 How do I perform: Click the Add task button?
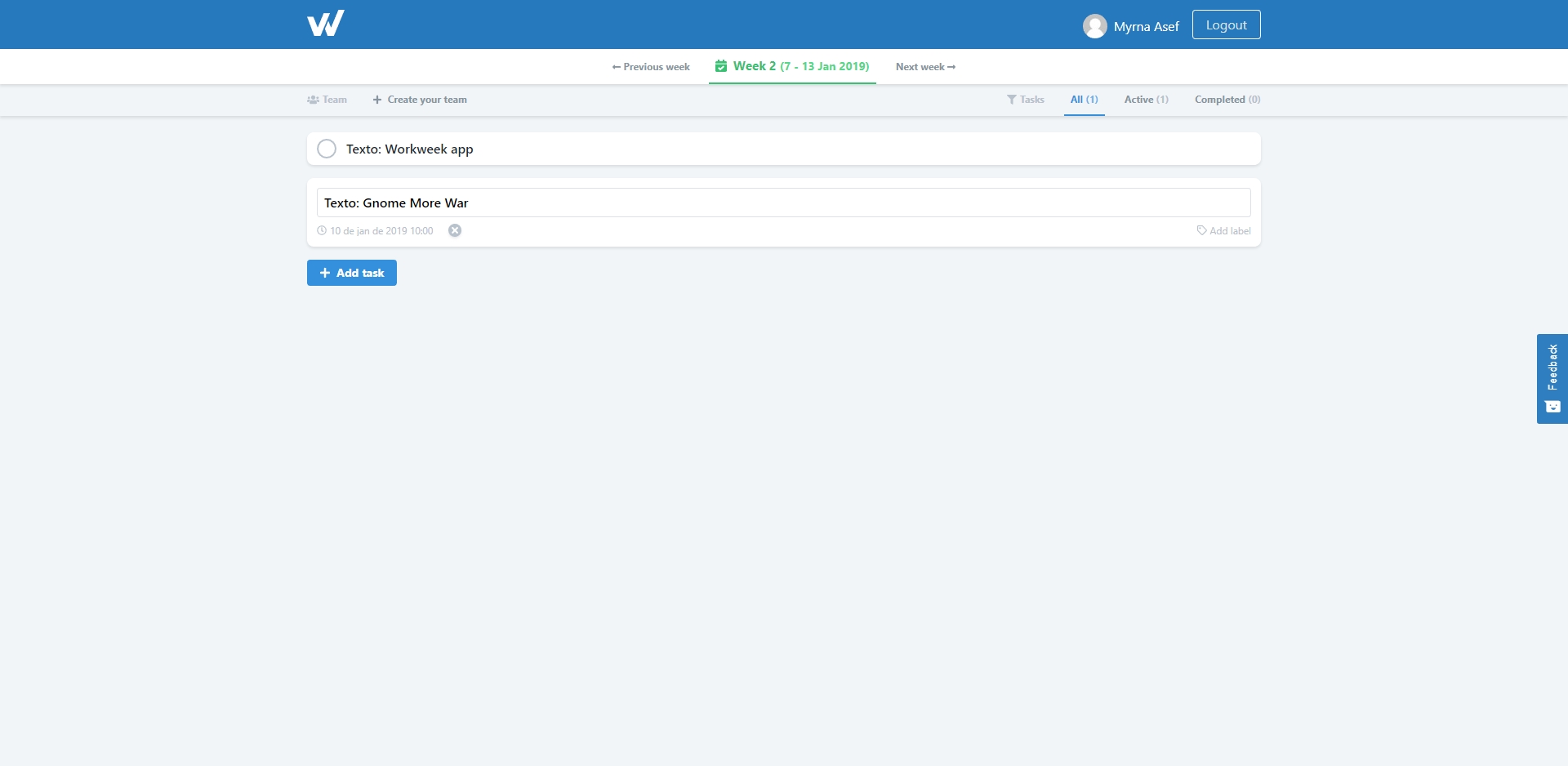[x=352, y=273]
